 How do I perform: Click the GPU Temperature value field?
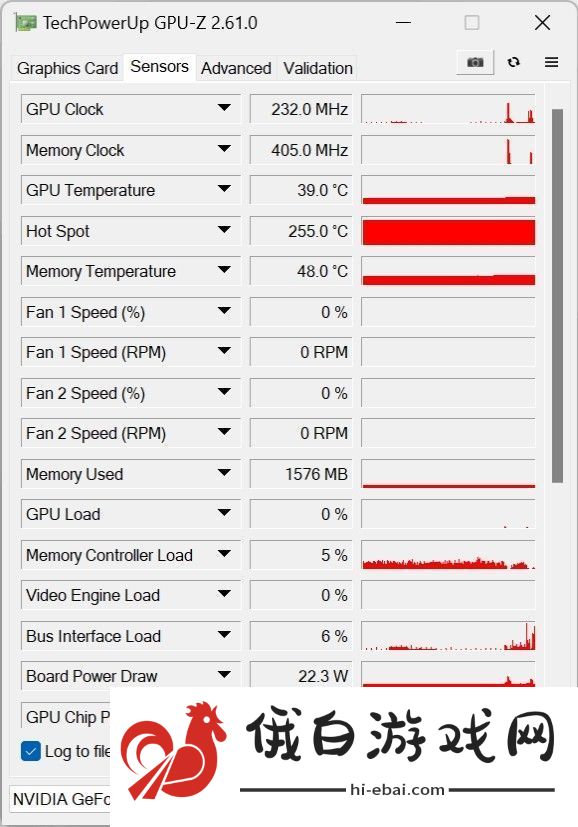[x=301, y=190]
